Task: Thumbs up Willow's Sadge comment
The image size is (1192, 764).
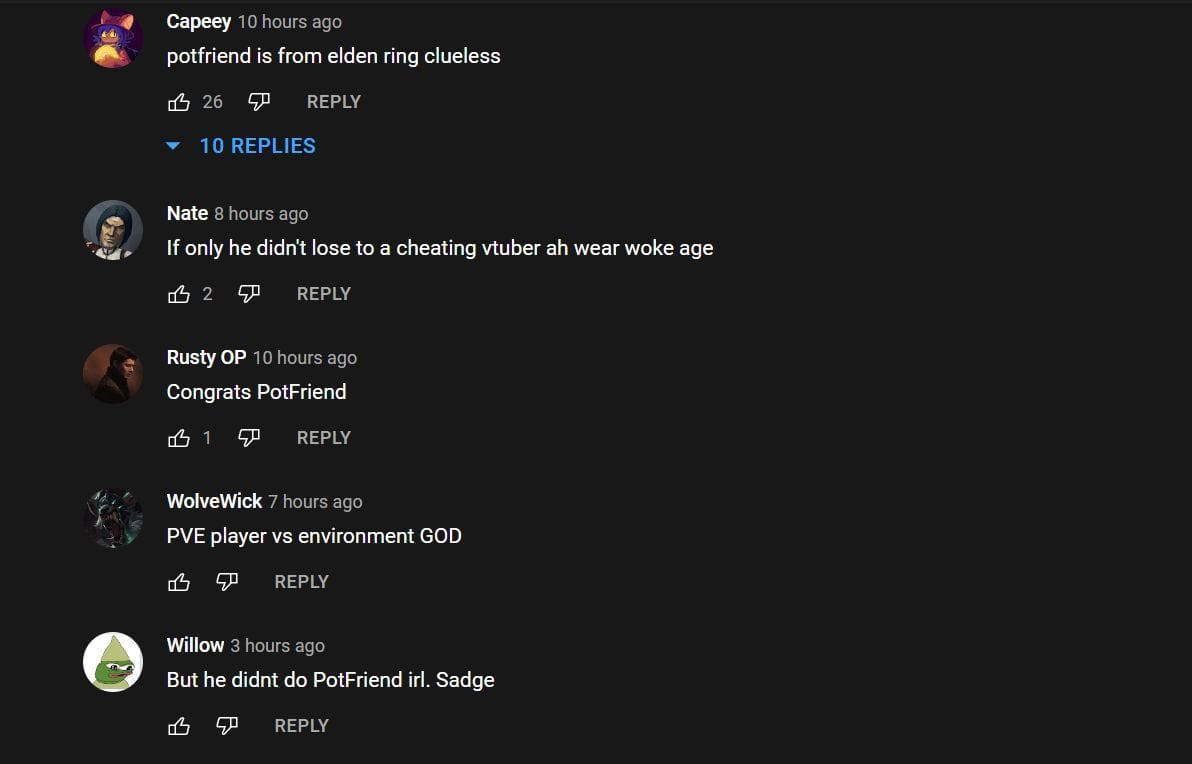Action: pos(179,726)
